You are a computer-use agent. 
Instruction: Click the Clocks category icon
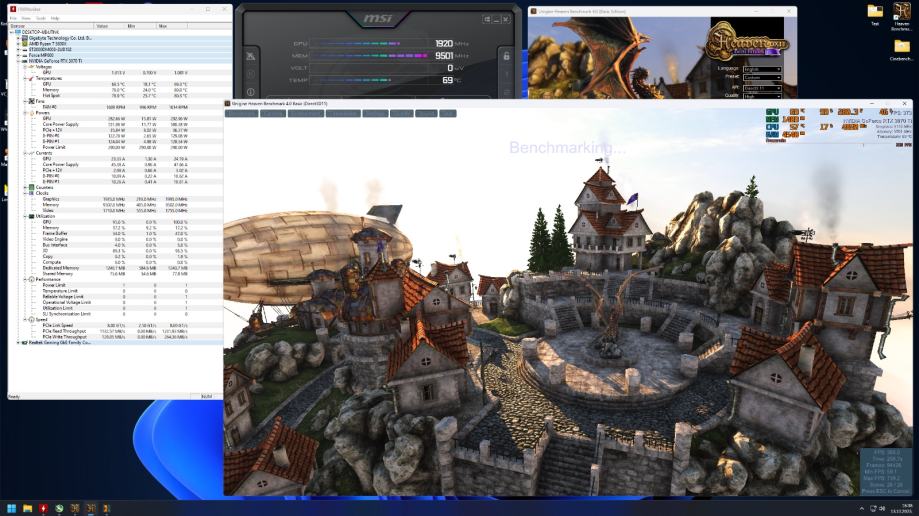[32, 193]
